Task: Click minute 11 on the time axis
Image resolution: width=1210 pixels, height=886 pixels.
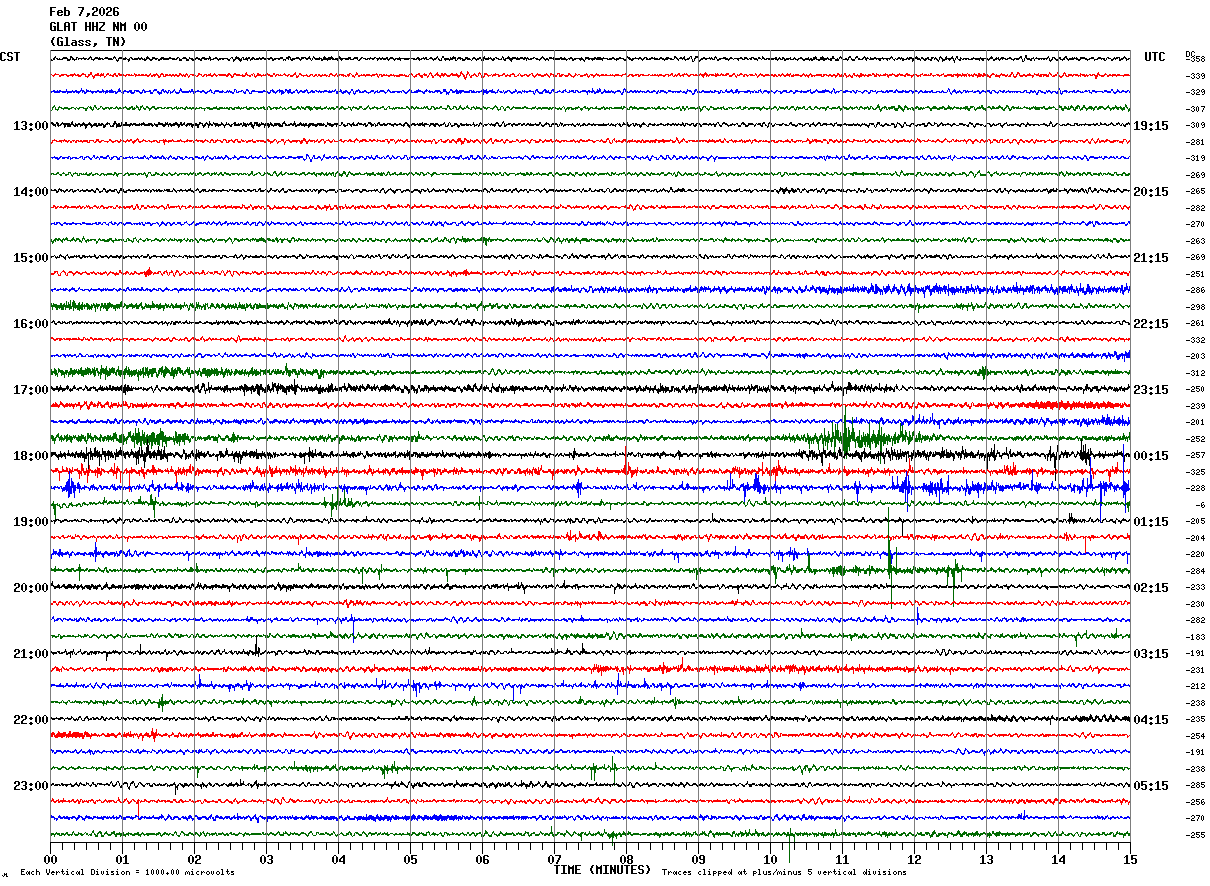Action: point(842,859)
